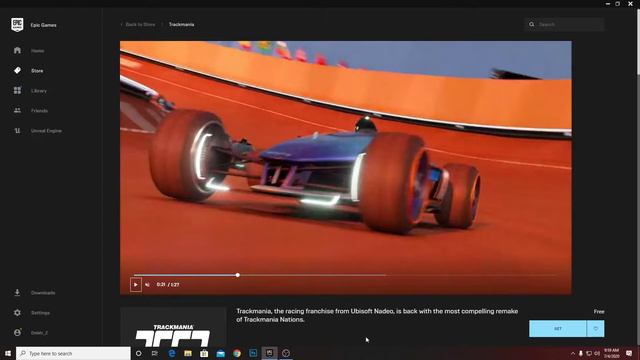Viewport: 640px width, 360px height.
Task: Click the Settings gear icon
Action: click(17, 313)
